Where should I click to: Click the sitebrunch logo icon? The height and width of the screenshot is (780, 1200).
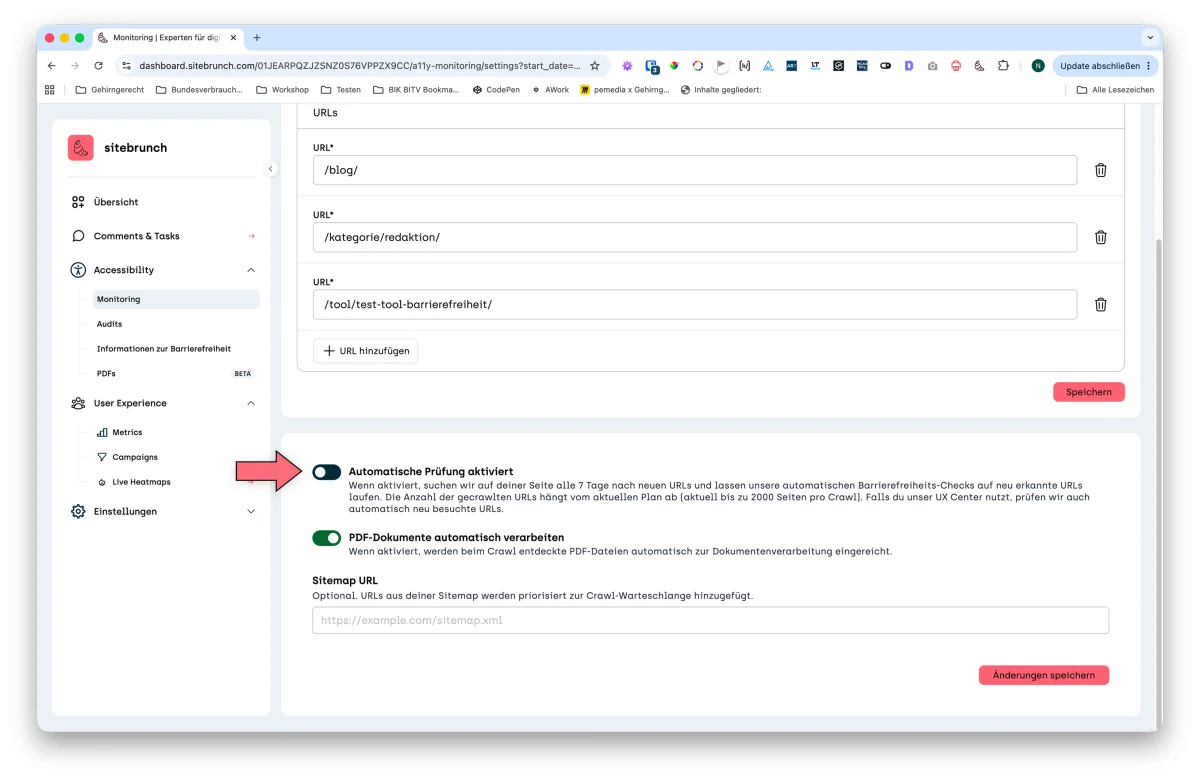click(81, 148)
